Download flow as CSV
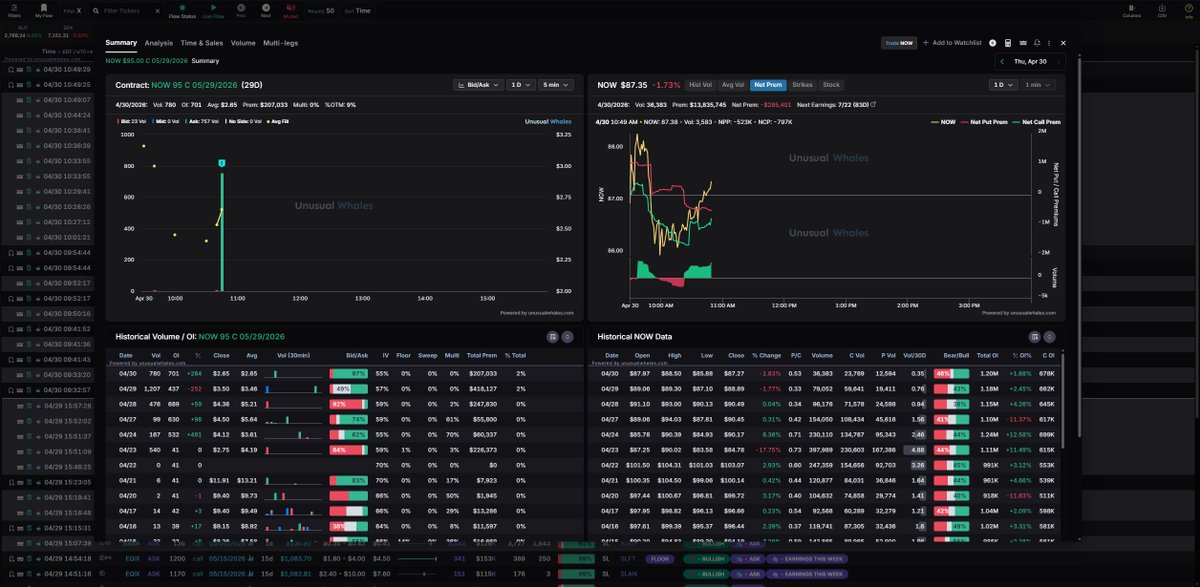 tap(1161, 11)
